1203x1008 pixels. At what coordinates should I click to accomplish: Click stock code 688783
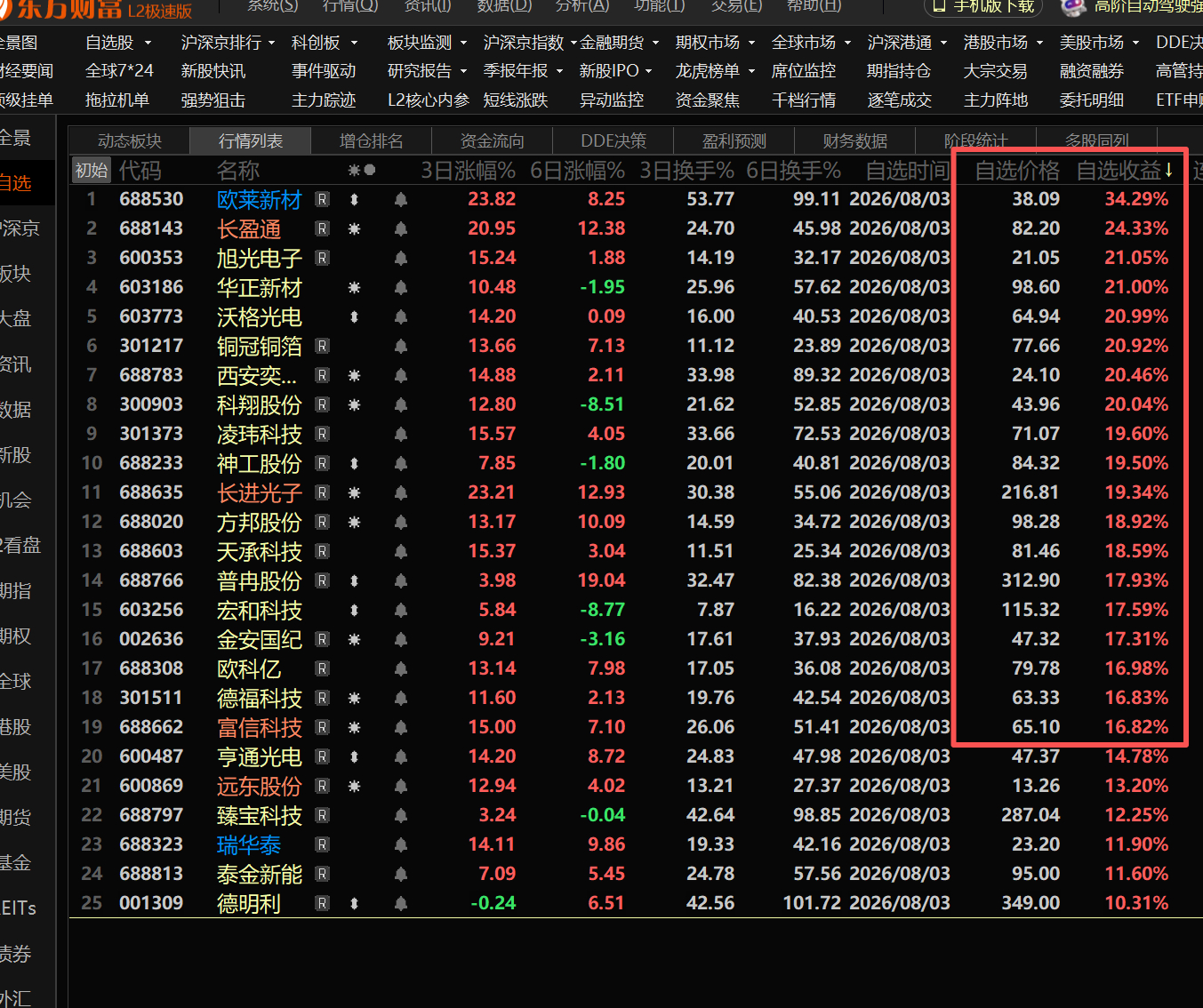pos(151,375)
